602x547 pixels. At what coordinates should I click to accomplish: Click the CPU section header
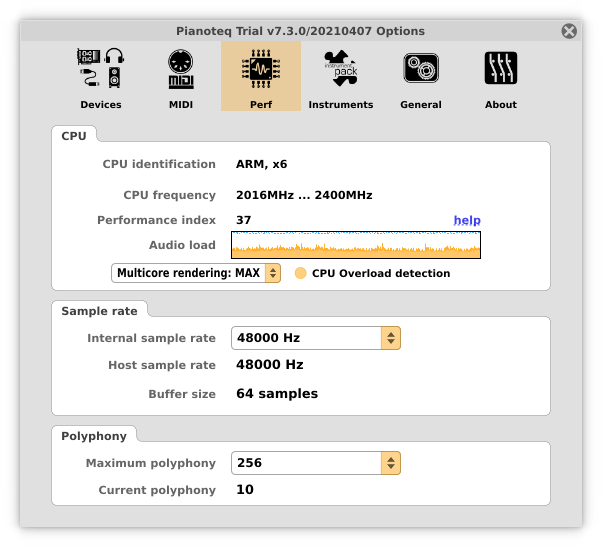pos(74,136)
